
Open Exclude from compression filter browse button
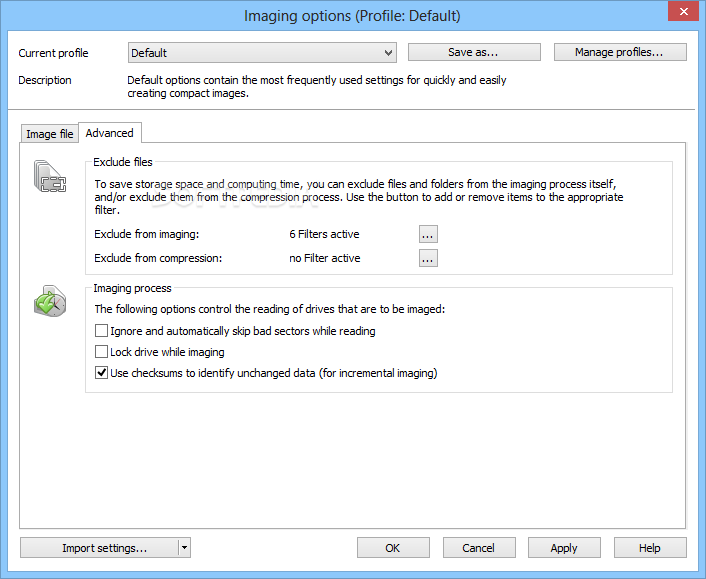tap(428, 258)
